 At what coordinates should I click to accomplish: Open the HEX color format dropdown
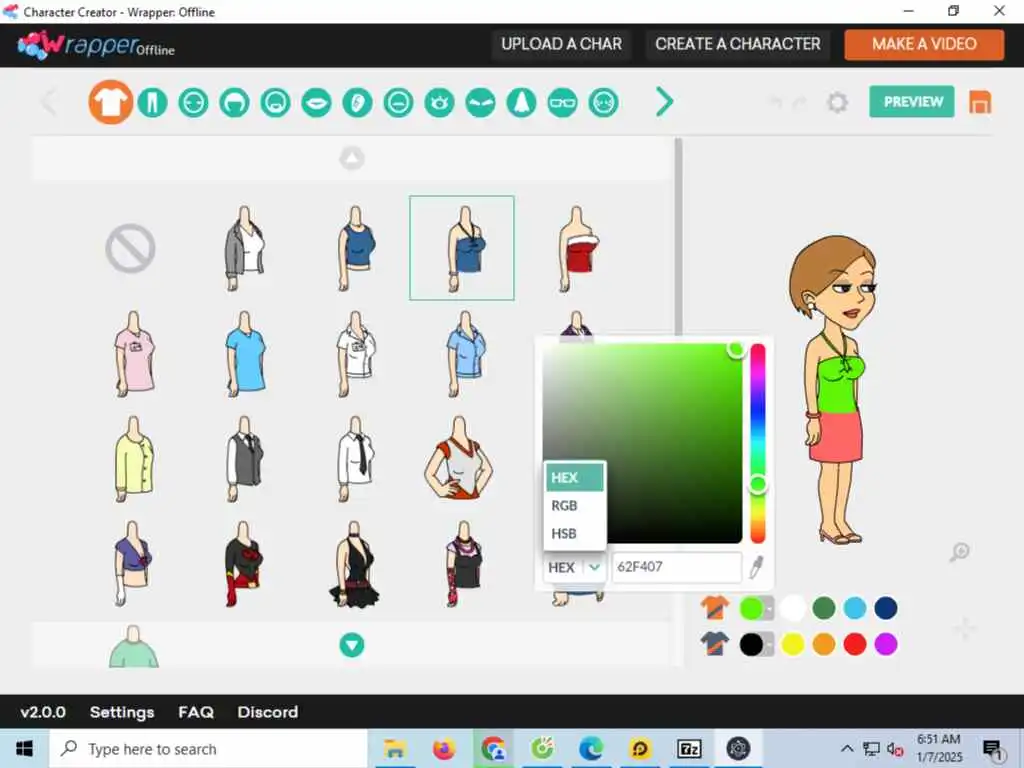pos(573,567)
